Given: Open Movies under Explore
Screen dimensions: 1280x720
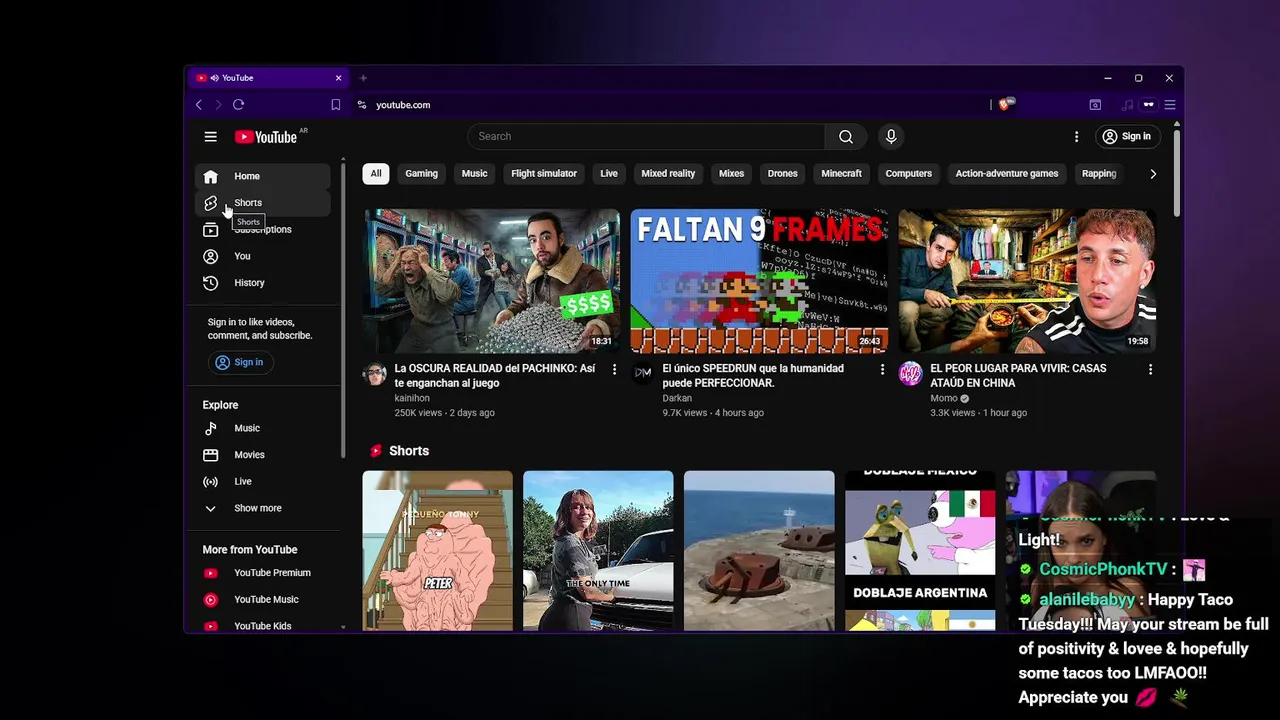Looking at the screenshot, I should click(262, 455).
